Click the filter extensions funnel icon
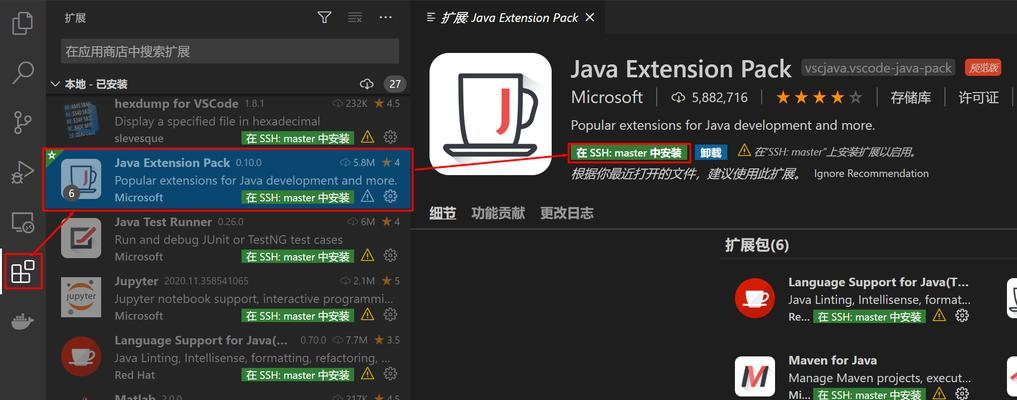This screenshot has height=400, width=1017. pos(324,18)
